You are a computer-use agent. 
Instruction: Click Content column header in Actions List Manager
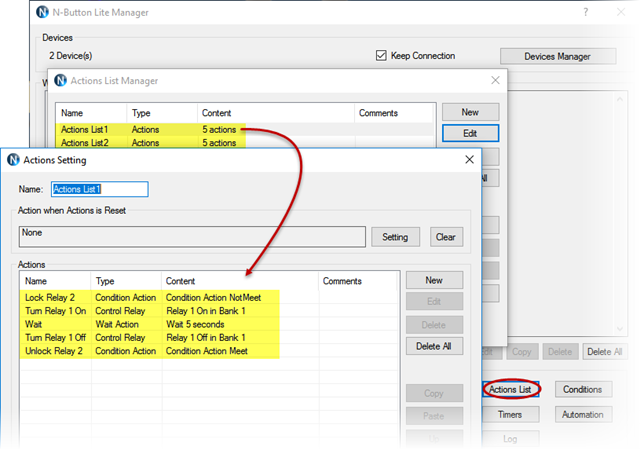pos(276,113)
